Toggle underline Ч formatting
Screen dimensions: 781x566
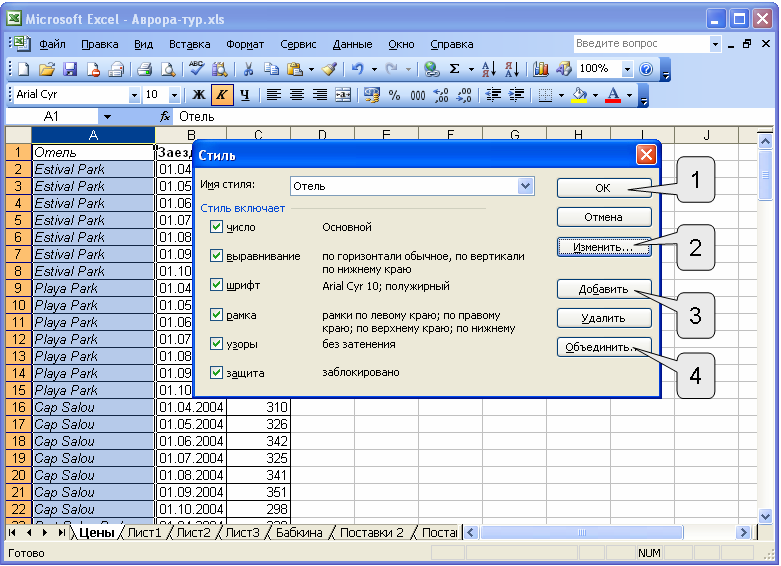(245, 95)
